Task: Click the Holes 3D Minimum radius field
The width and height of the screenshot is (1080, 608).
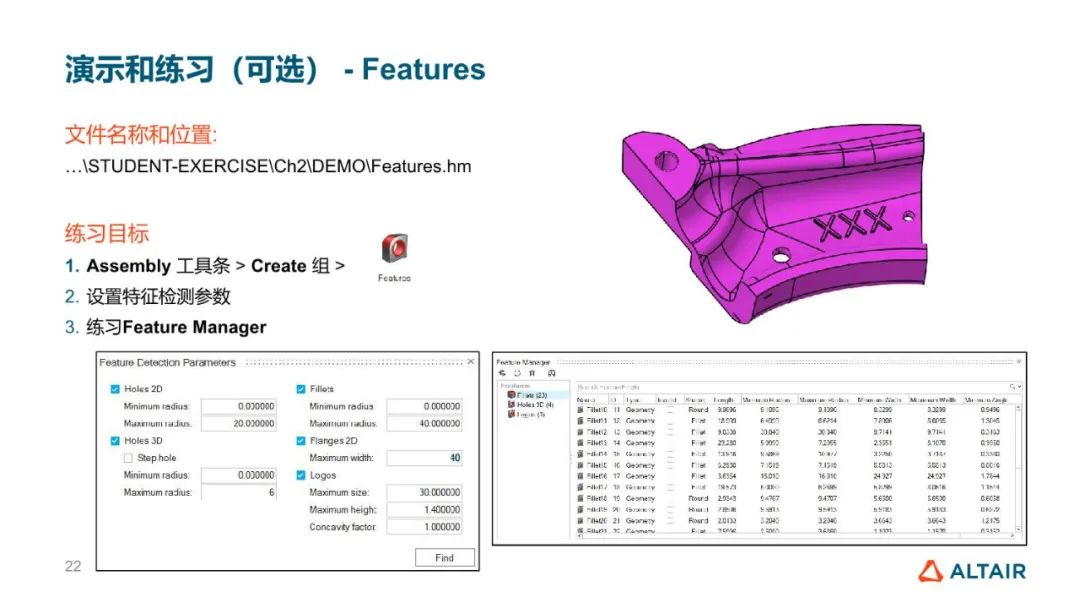Action: point(239,475)
